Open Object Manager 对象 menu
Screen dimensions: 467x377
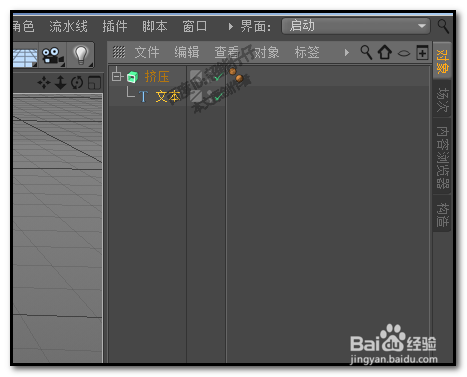tap(267, 52)
